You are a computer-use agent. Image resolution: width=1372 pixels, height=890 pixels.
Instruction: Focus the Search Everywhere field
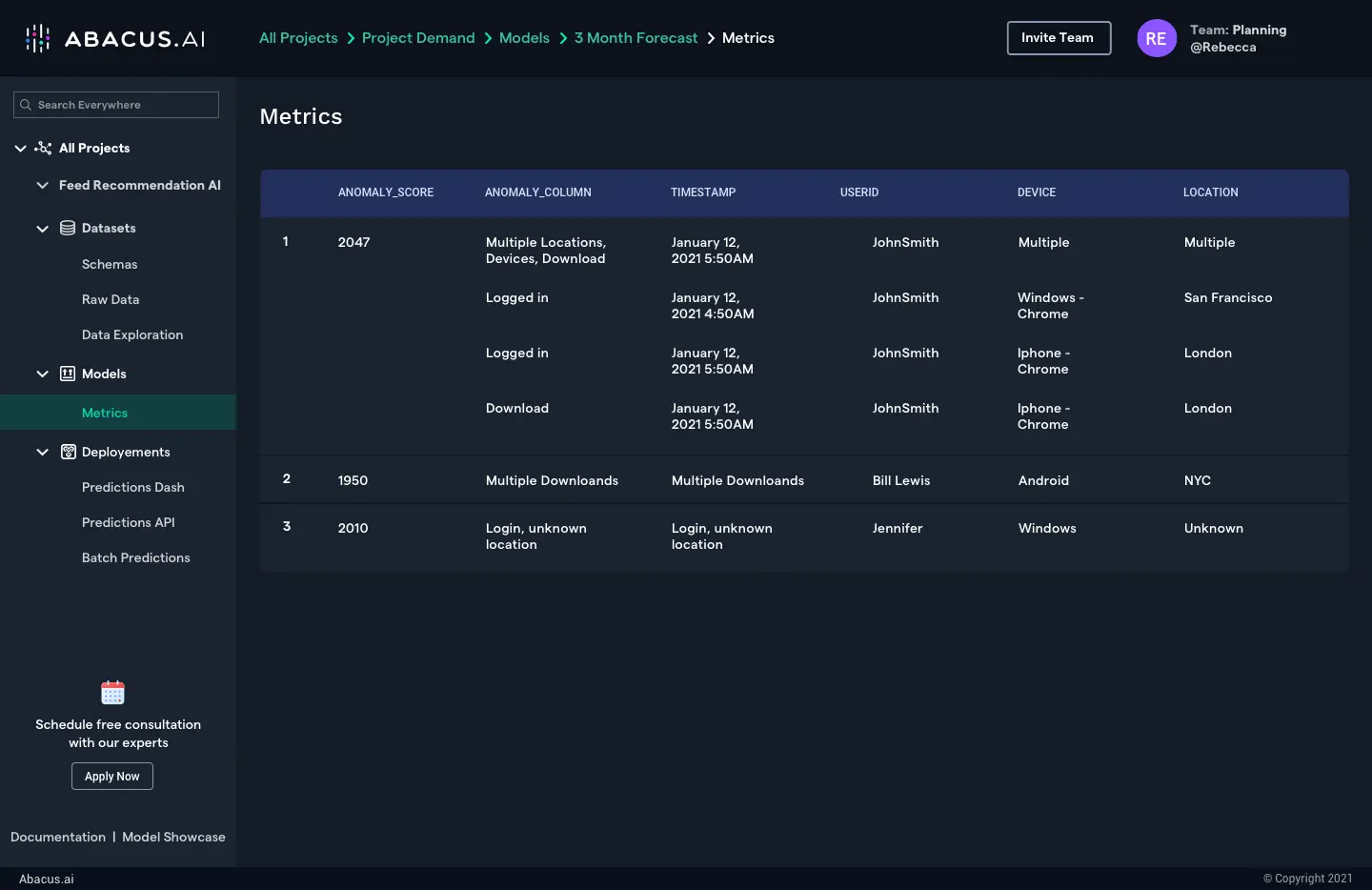click(x=124, y=105)
